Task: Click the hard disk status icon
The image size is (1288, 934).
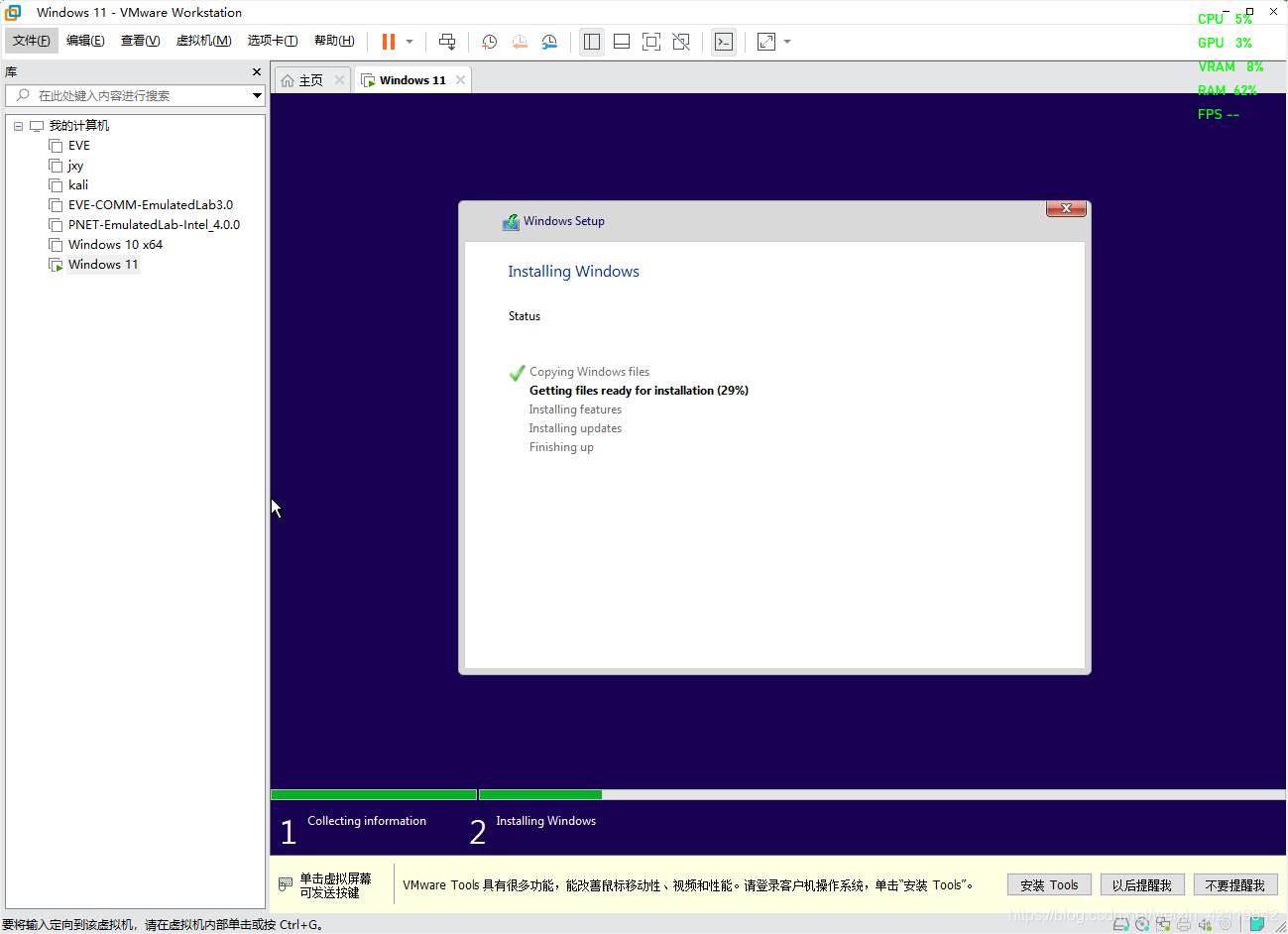Action: click(x=1121, y=924)
